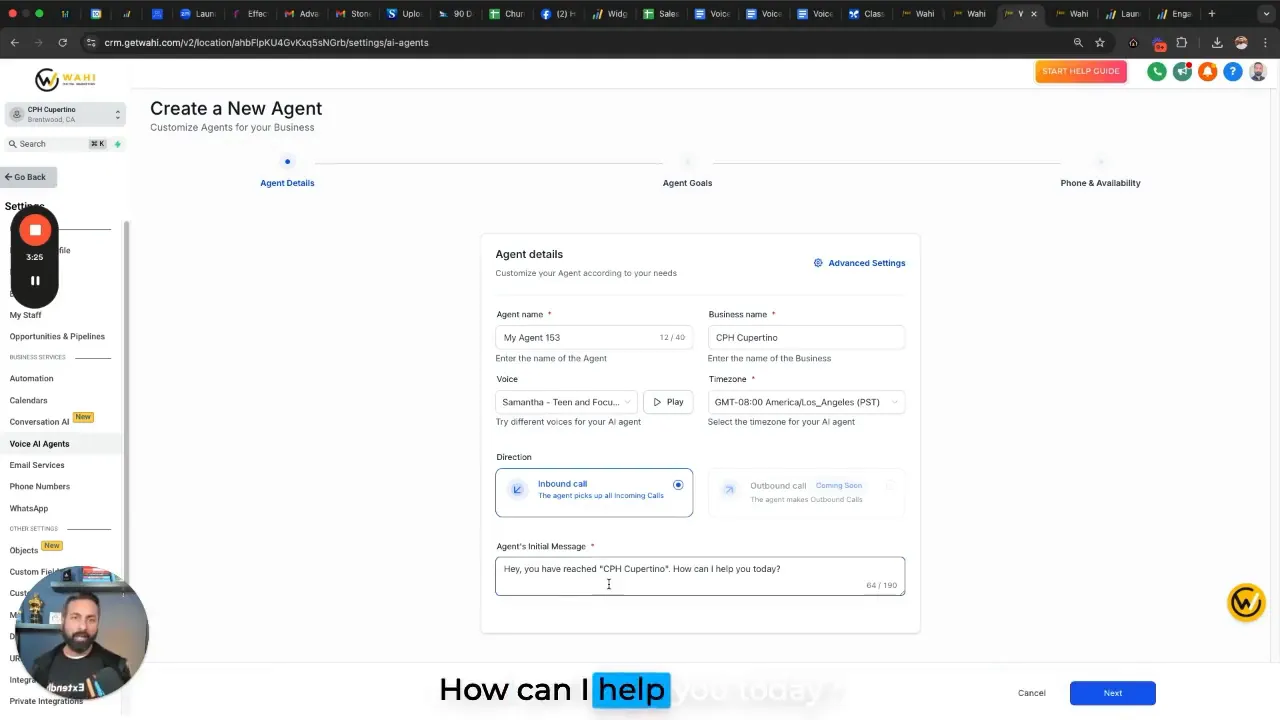Image resolution: width=1280 pixels, height=720 pixels.
Task: Open Phone Numbers in sidebar
Action: 40,486
